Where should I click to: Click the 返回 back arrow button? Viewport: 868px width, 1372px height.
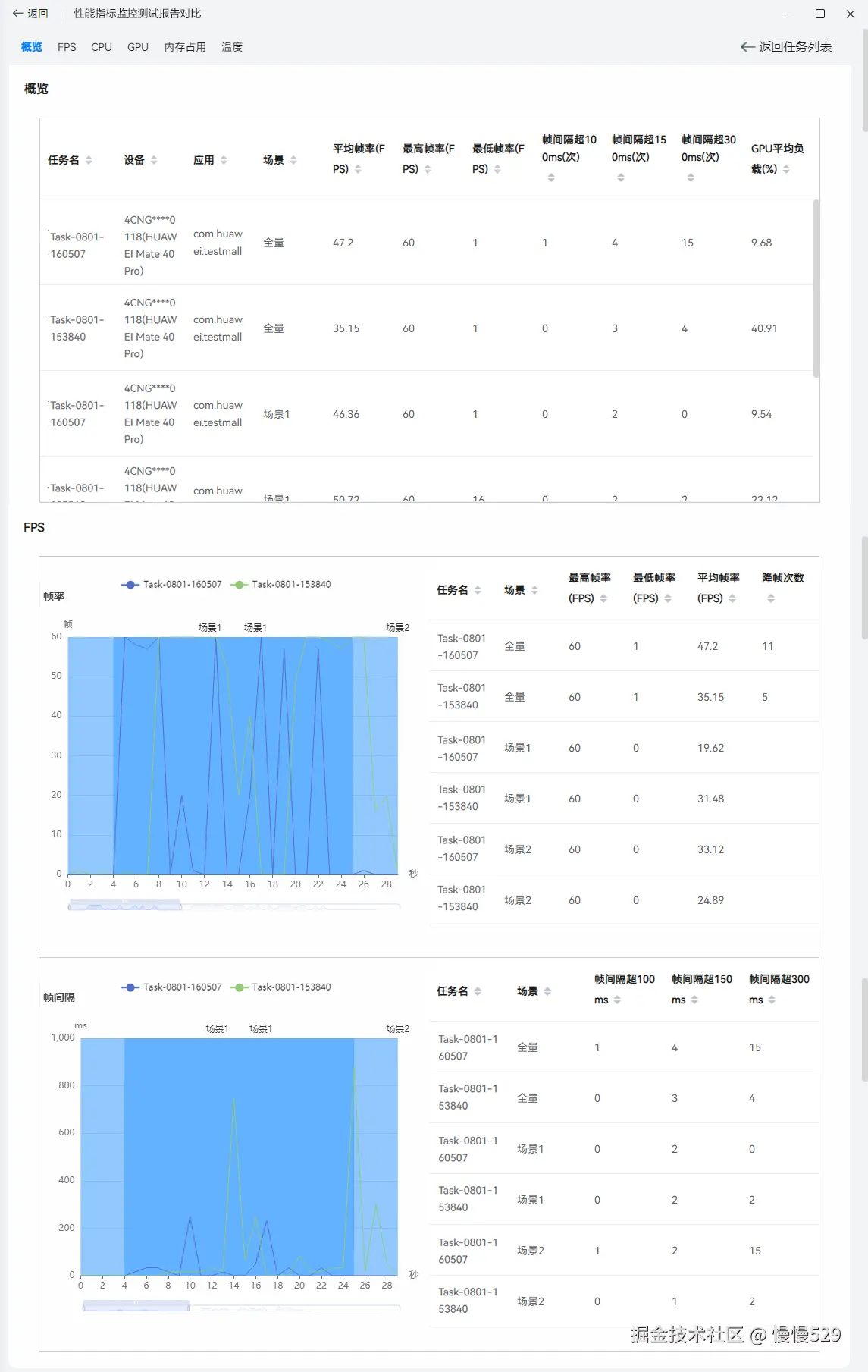tap(30, 14)
